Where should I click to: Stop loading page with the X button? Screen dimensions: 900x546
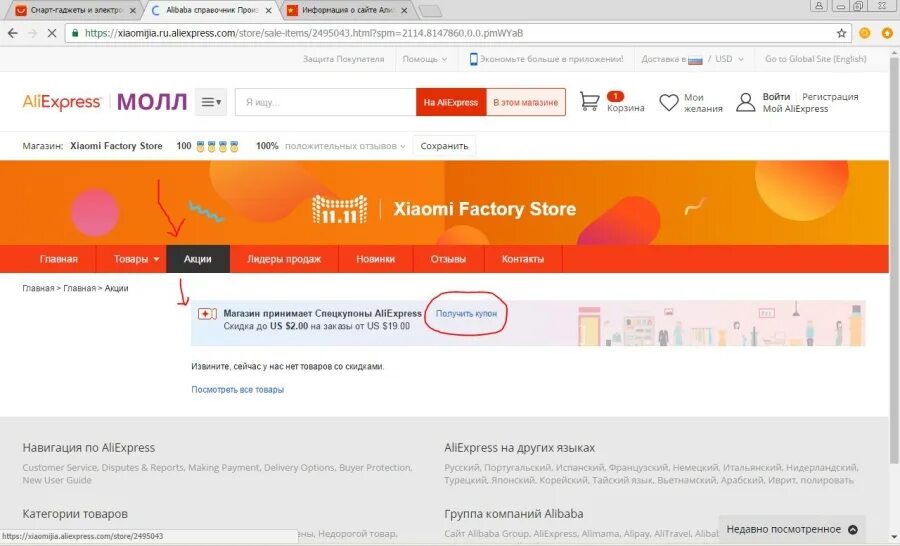coord(51,33)
